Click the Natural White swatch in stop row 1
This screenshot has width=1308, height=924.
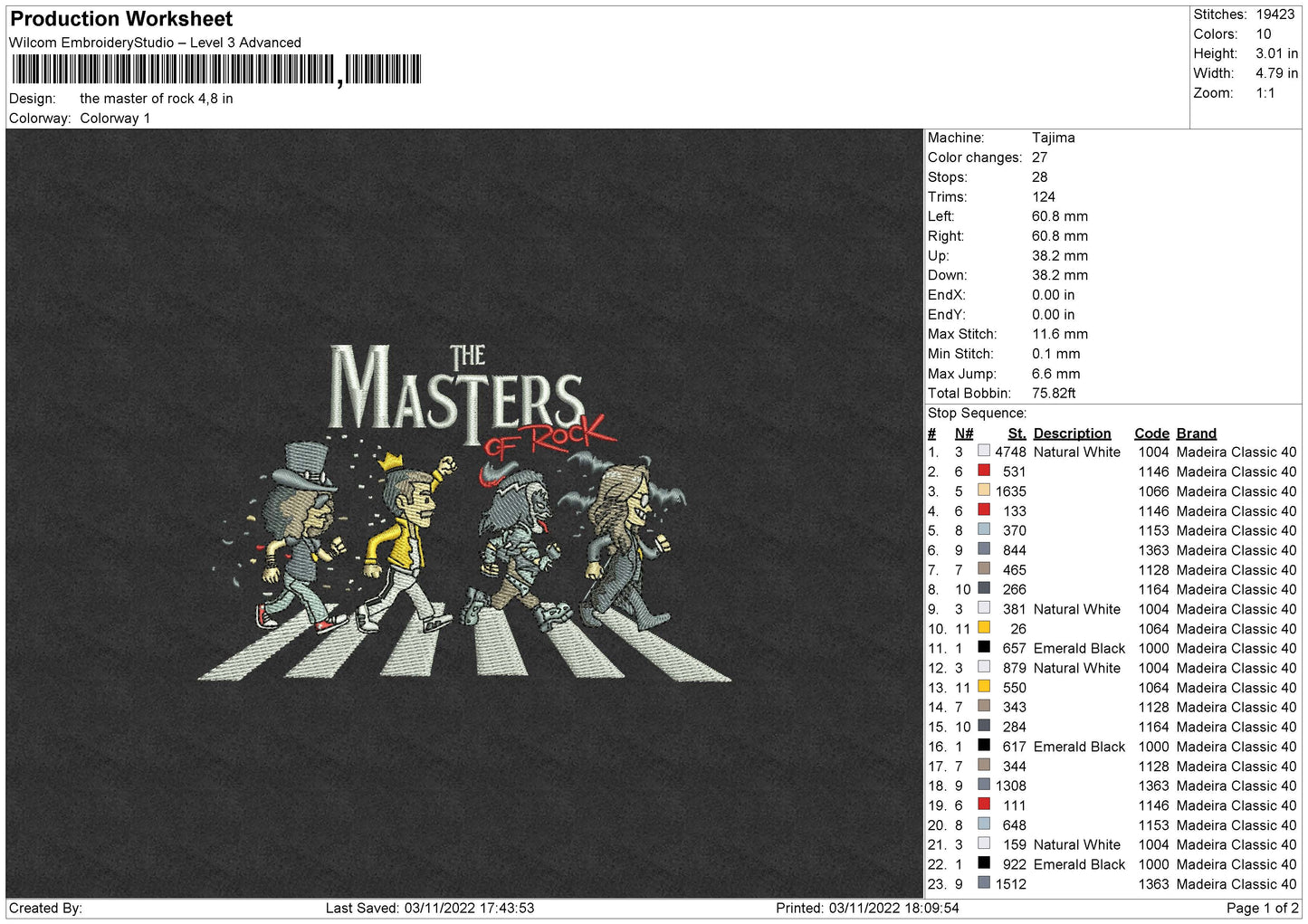click(x=984, y=451)
